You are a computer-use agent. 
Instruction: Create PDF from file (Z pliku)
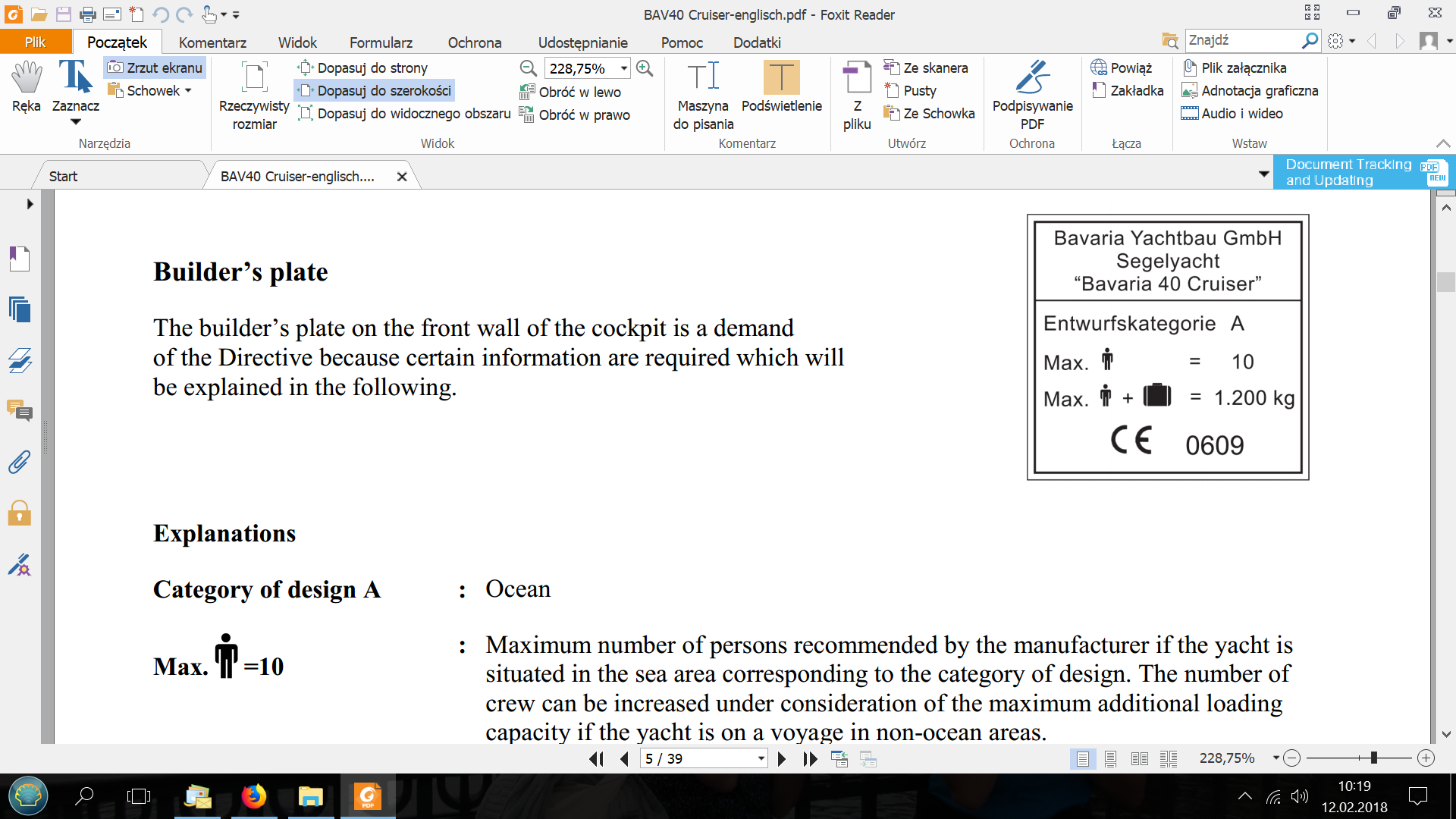pyautogui.click(x=857, y=96)
